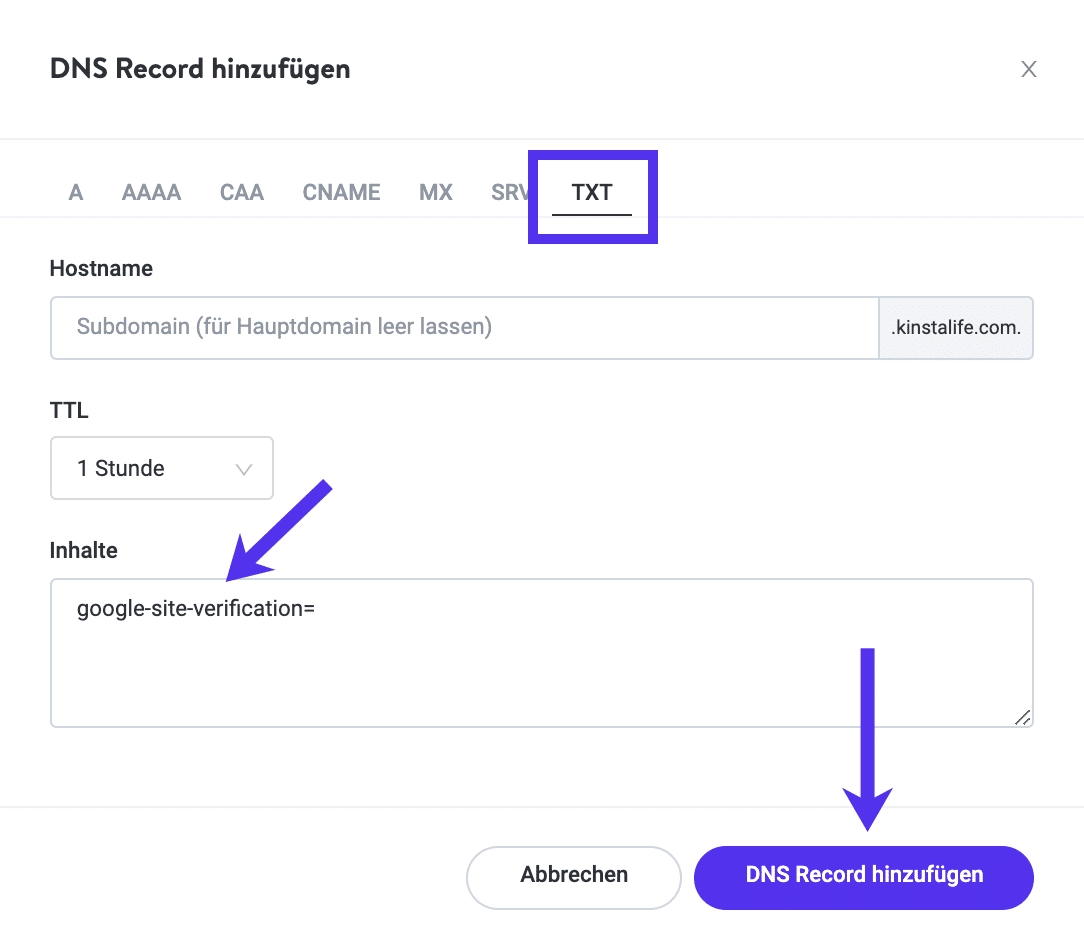This screenshot has width=1084, height=942.
Task: Click the .kinstalife.com. domain suffix
Action: [956, 327]
